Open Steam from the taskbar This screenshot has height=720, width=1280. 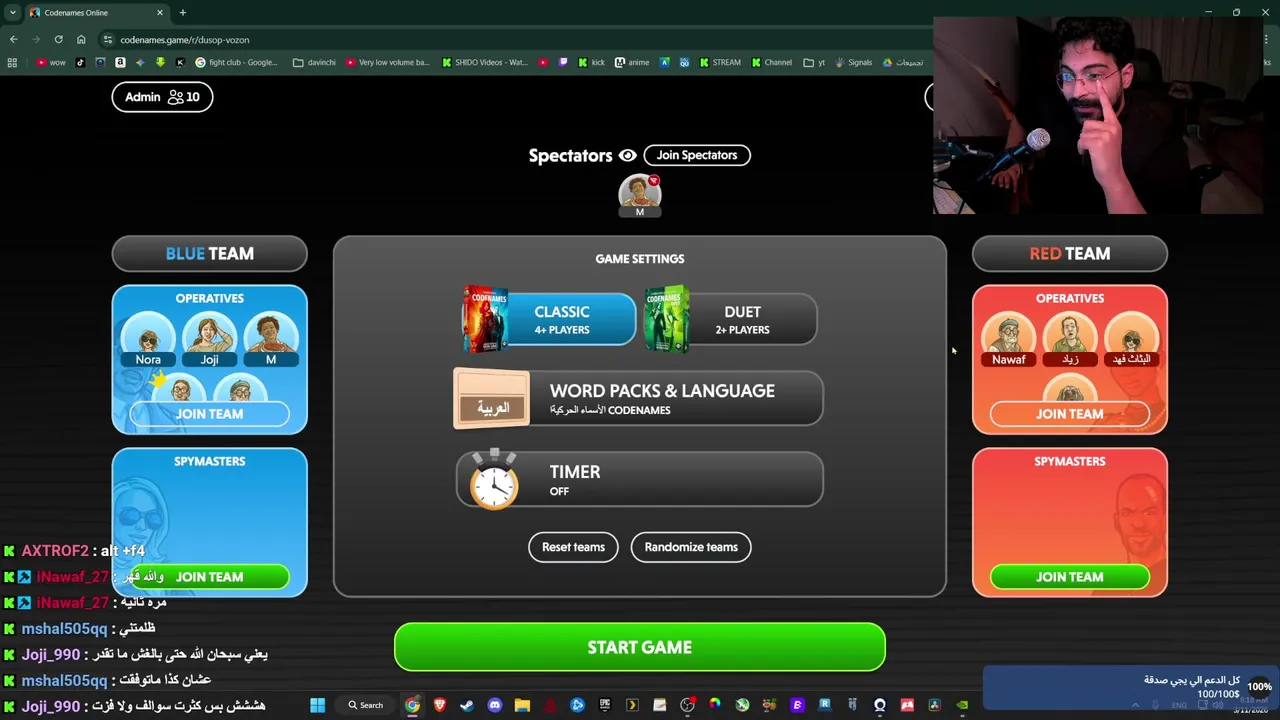(467, 705)
